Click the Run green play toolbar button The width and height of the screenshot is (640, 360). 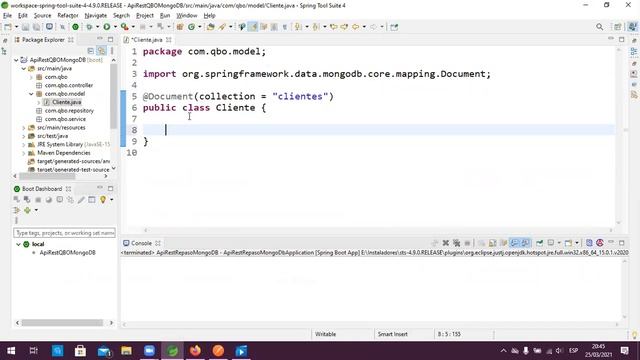tap(107, 27)
